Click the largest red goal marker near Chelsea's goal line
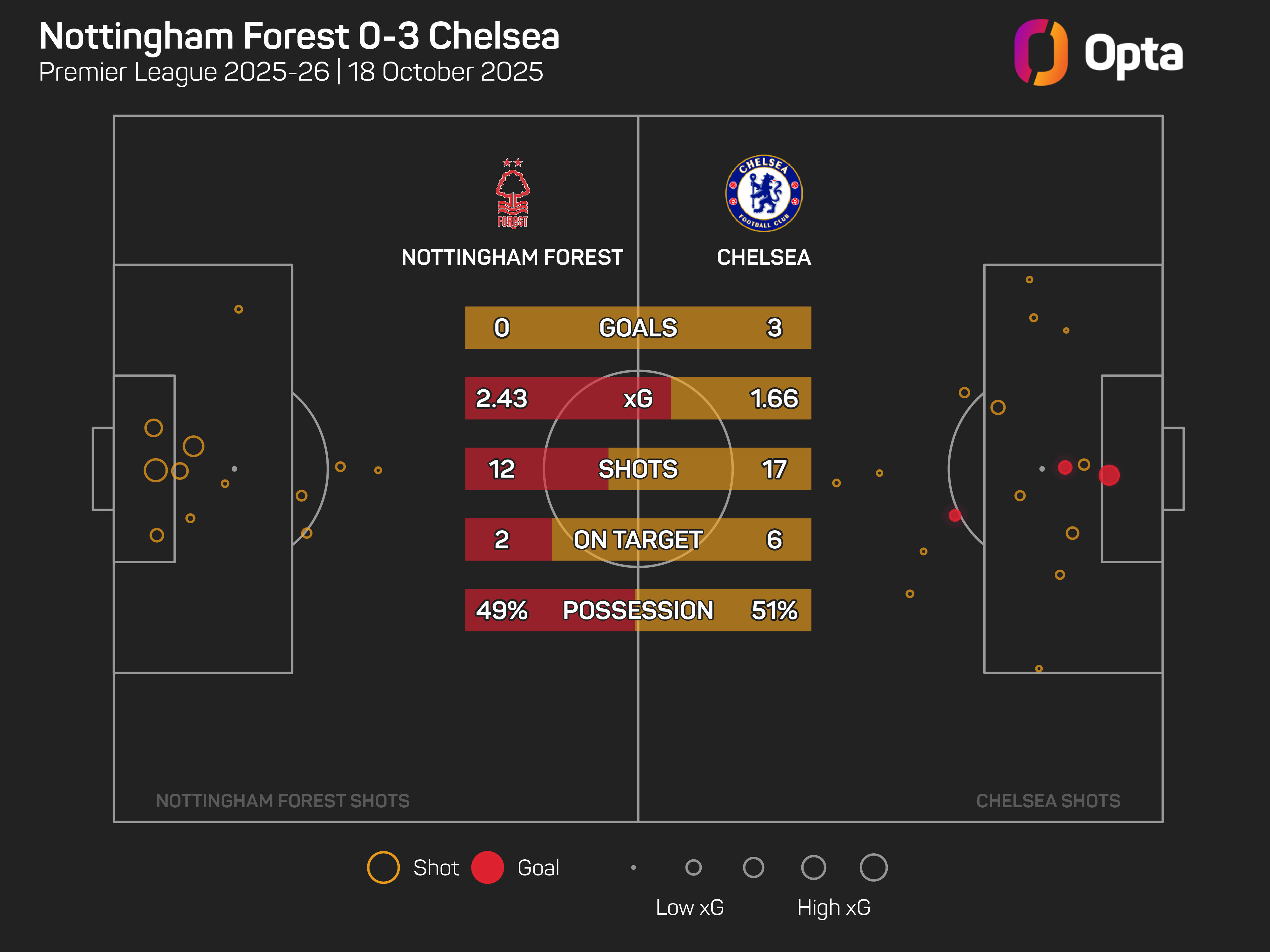The image size is (1270, 952). [x=1109, y=475]
